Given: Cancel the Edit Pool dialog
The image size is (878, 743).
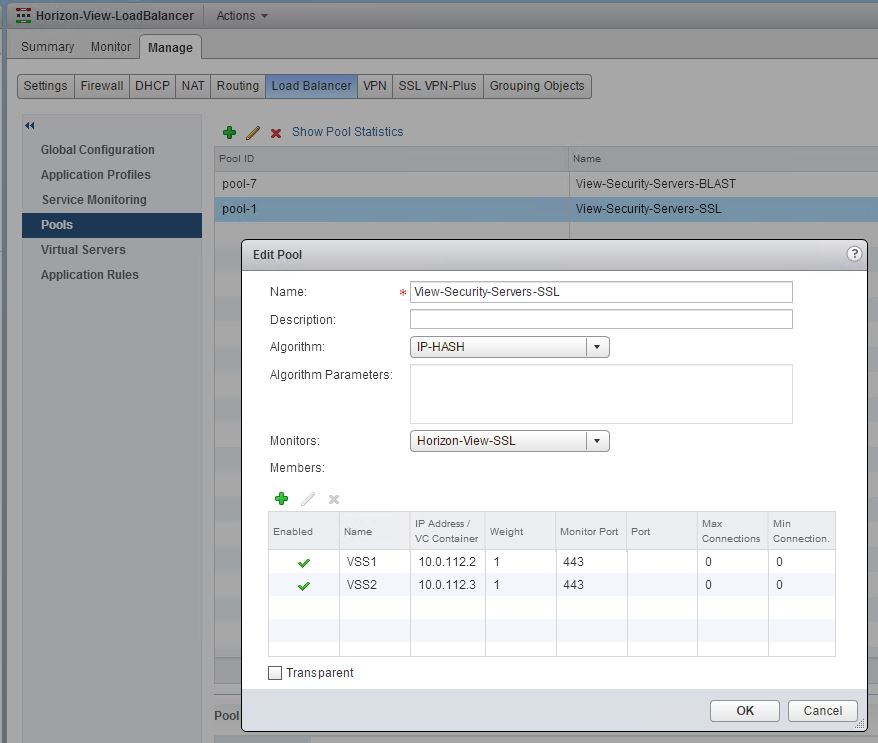Looking at the screenshot, I should (822, 710).
